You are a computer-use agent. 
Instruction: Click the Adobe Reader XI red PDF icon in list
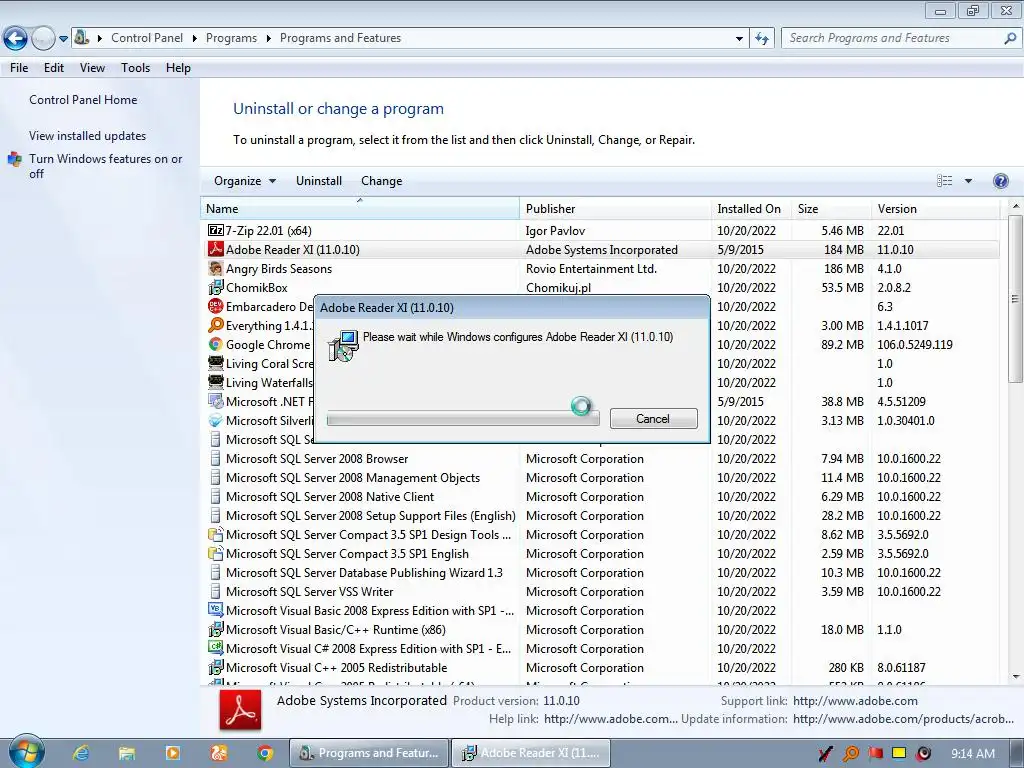click(216, 249)
